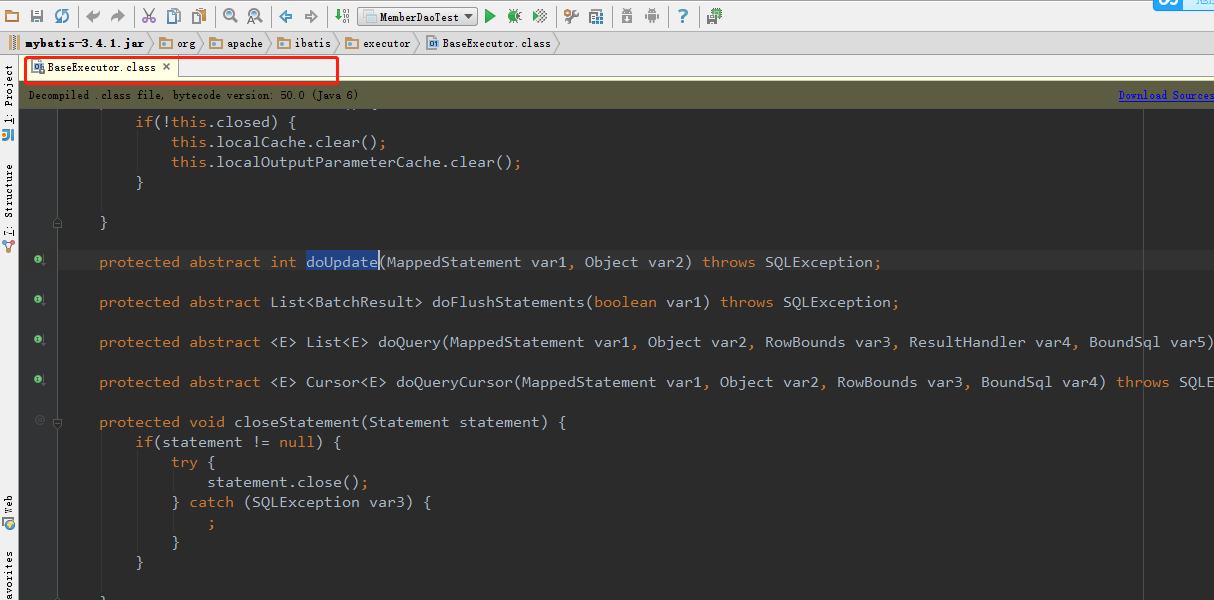
Task: Collapse the code fold marker above doUpdate
Action: (x=57, y=223)
